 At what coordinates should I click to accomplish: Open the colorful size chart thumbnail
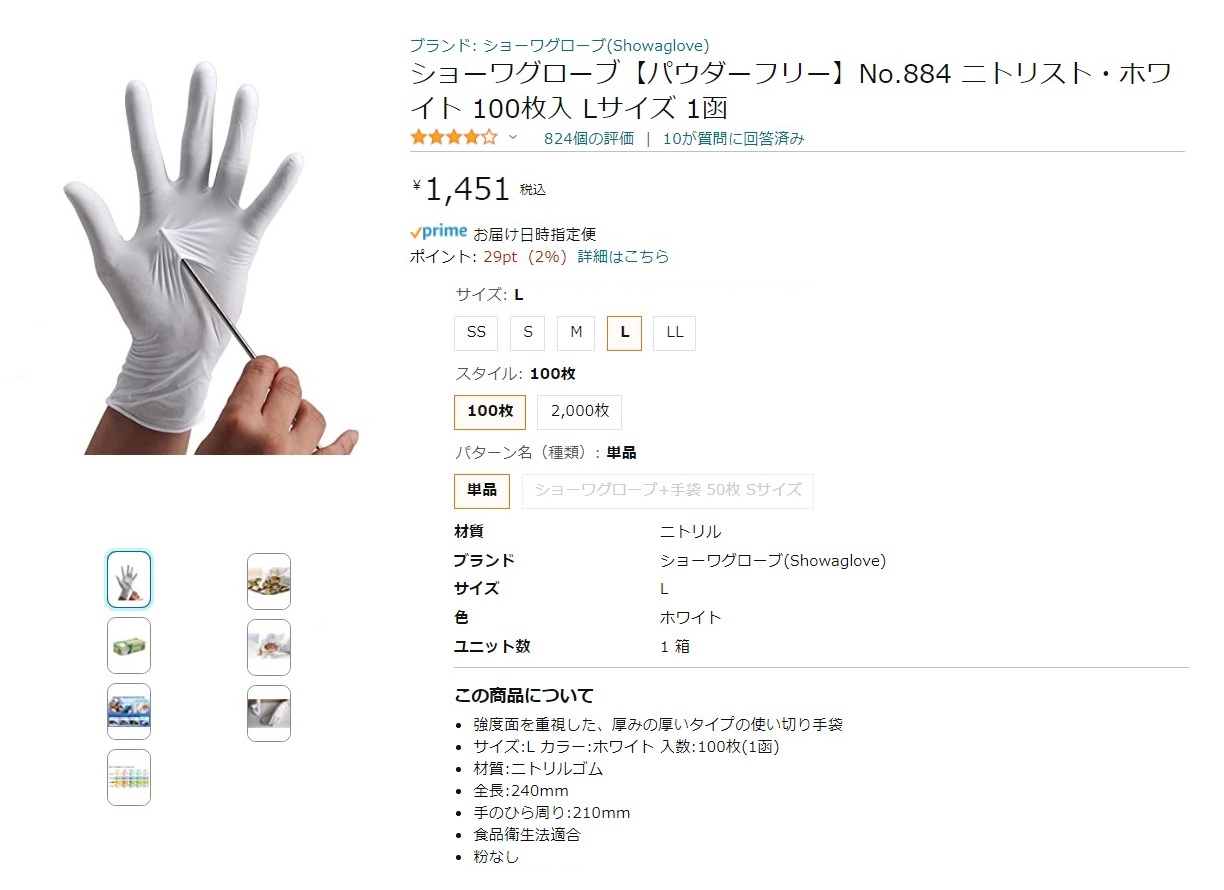(129, 777)
